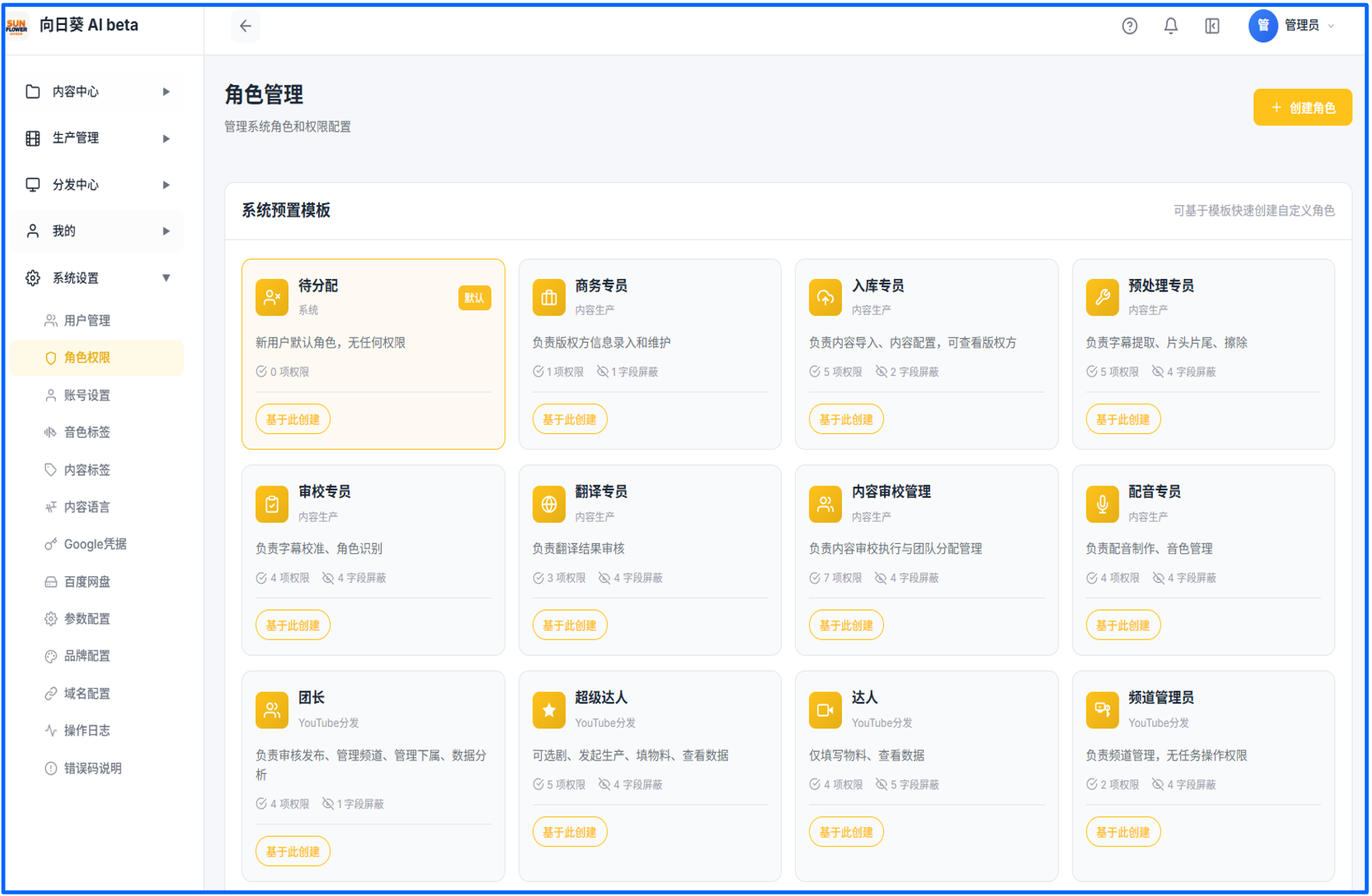The height and width of the screenshot is (896, 1372).
Task: Click 基于此创建 on 频道管理员 card
Action: click(1123, 832)
